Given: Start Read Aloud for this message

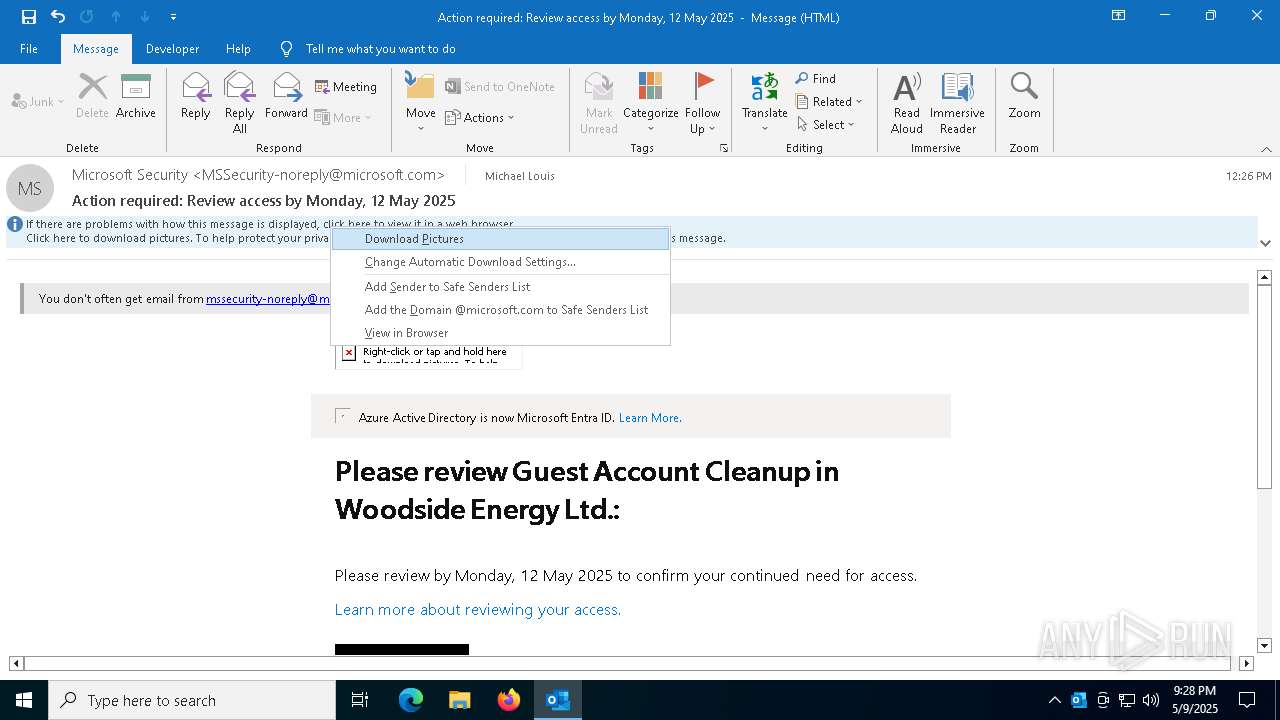Looking at the screenshot, I should pyautogui.click(x=907, y=103).
